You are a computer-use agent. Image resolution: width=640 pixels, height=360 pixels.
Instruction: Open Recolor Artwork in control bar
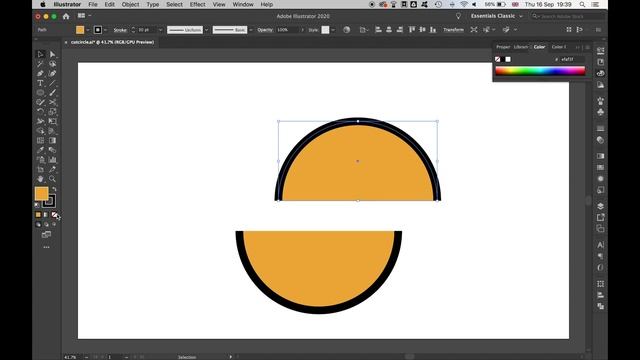[x=347, y=30]
